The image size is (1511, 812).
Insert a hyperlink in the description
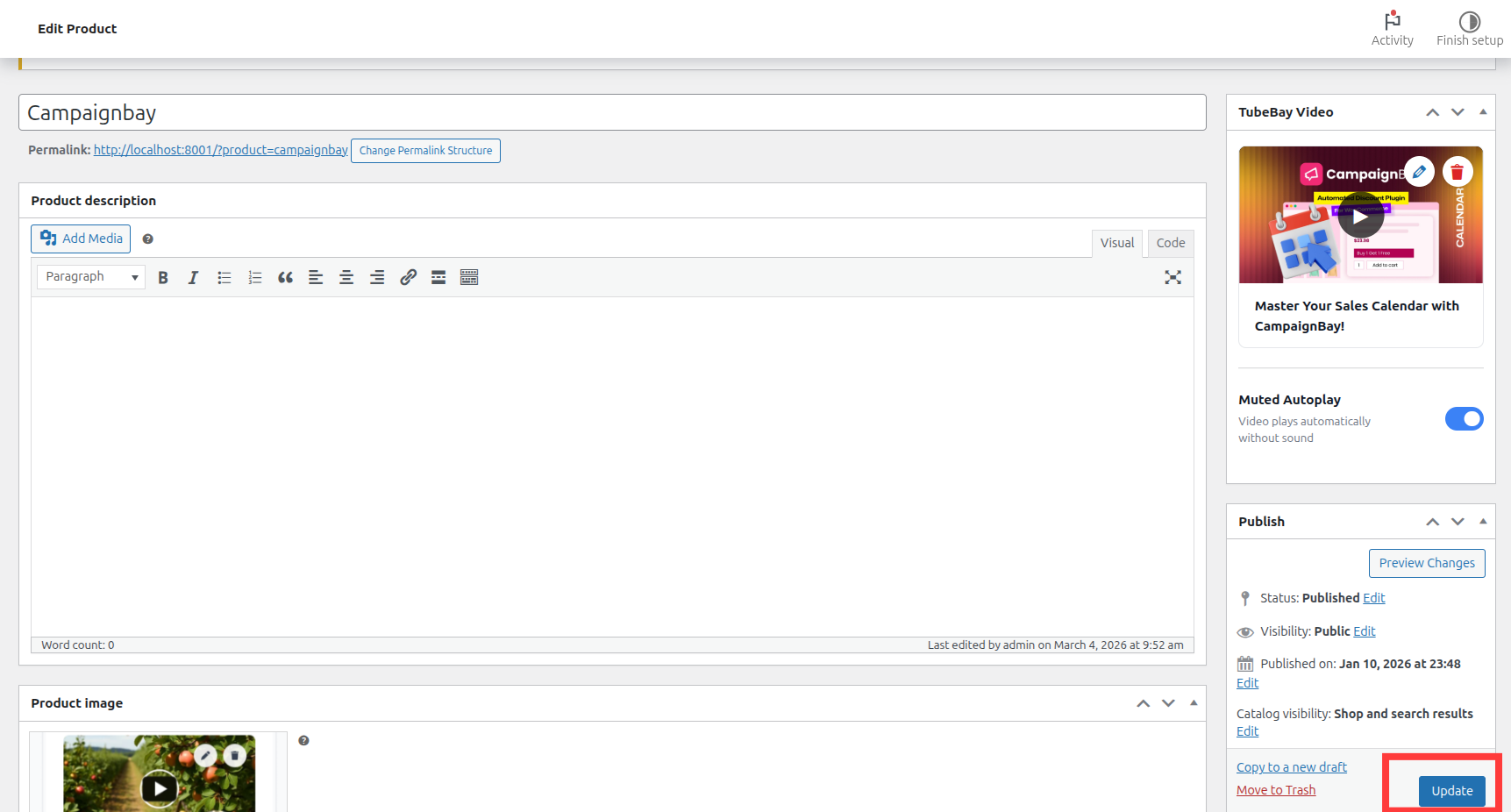click(408, 277)
